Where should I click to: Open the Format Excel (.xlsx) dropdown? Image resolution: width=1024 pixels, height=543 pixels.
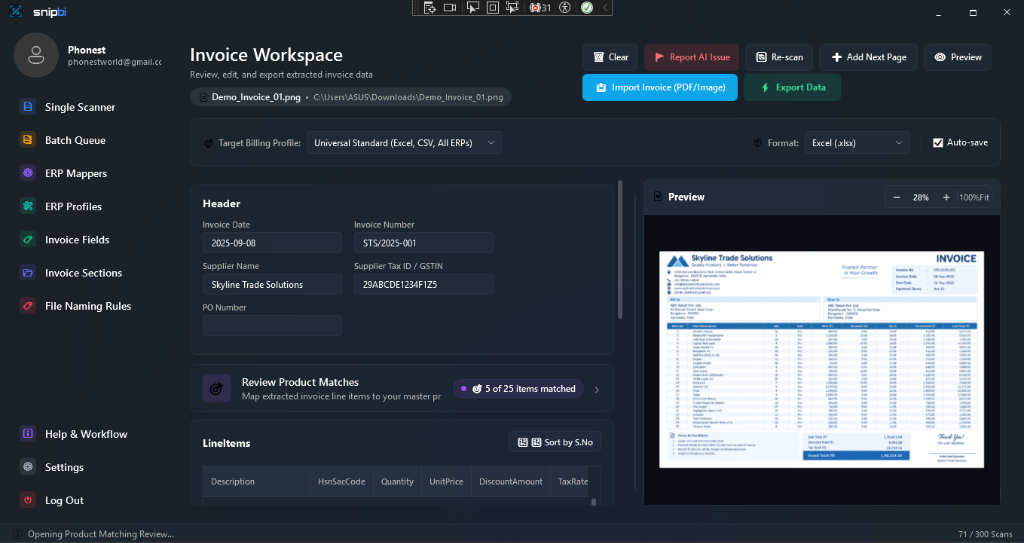point(857,142)
